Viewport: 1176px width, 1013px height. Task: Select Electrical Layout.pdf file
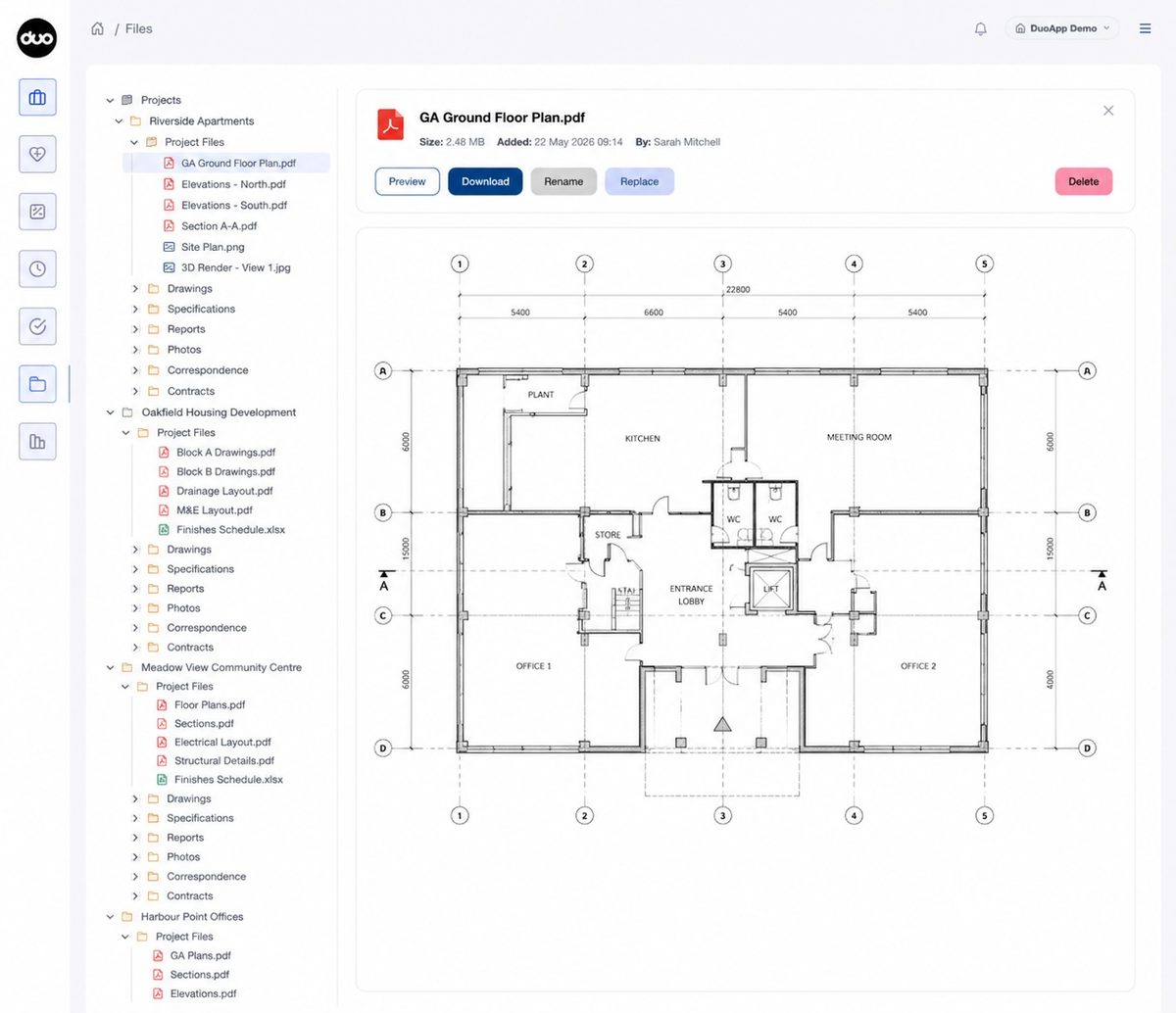coord(222,743)
